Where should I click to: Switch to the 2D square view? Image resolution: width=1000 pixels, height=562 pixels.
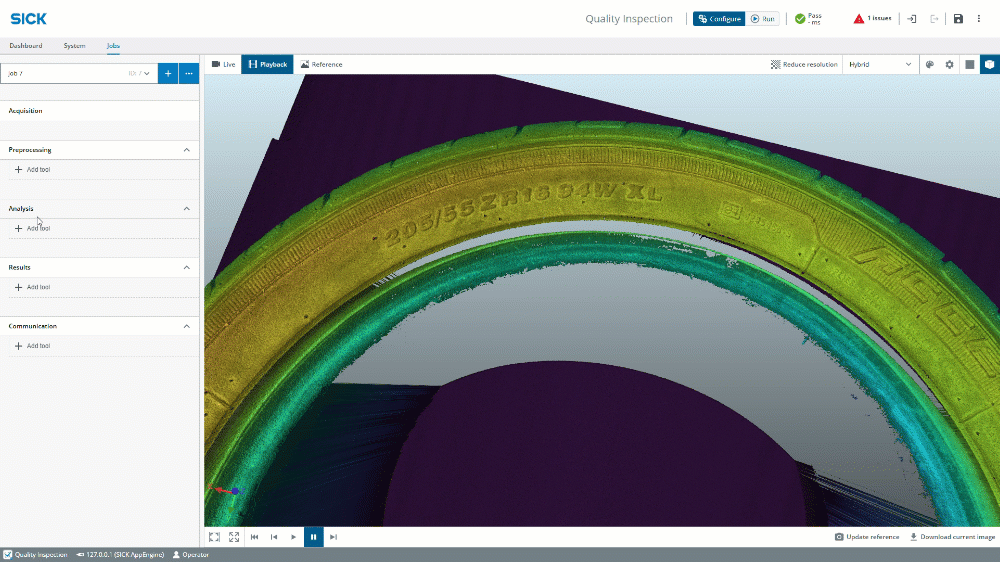click(x=969, y=64)
